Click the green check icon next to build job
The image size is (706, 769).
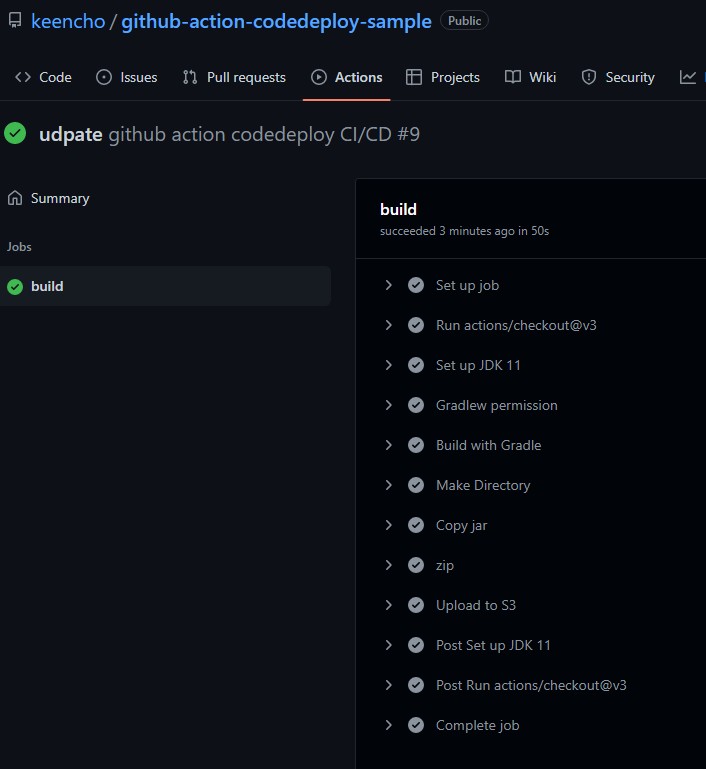click(x=15, y=287)
